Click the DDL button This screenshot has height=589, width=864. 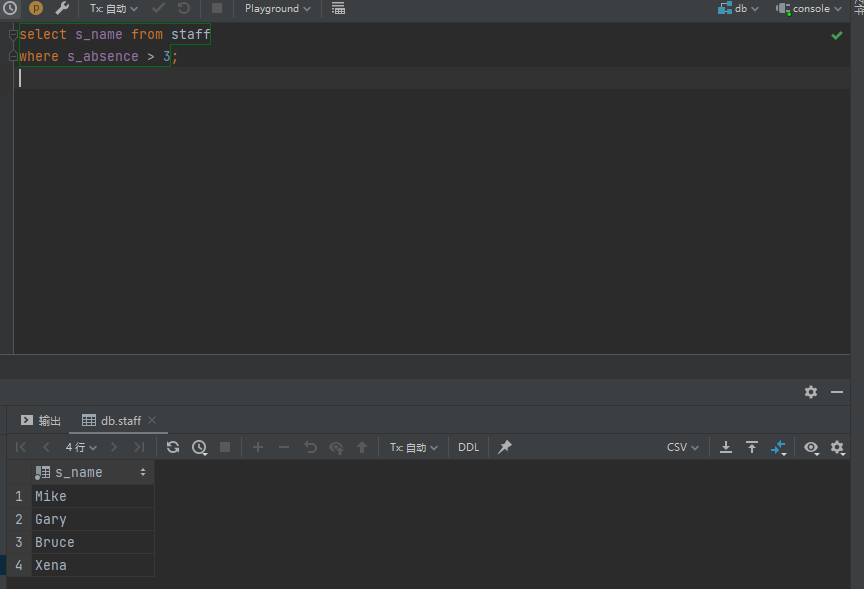468,447
